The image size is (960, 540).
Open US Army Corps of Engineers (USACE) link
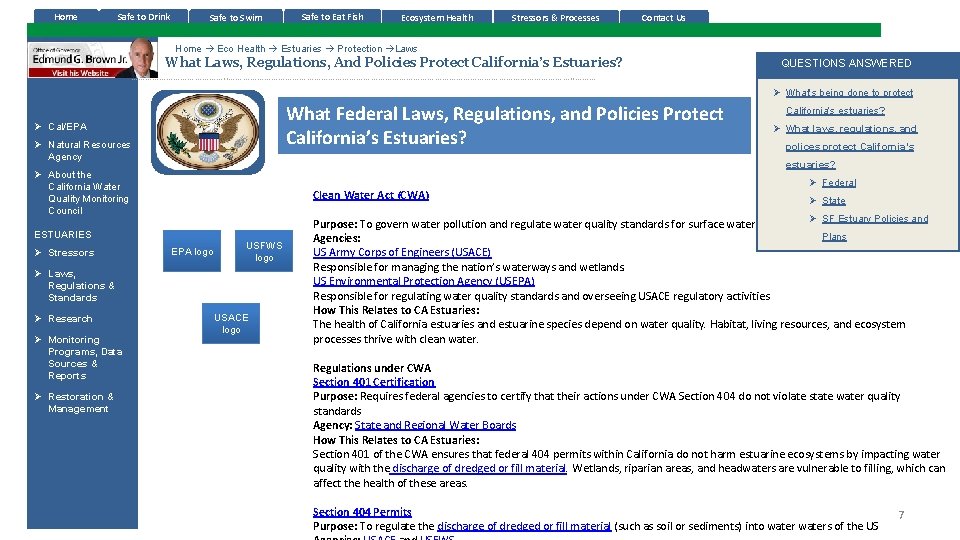(x=402, y=252)
